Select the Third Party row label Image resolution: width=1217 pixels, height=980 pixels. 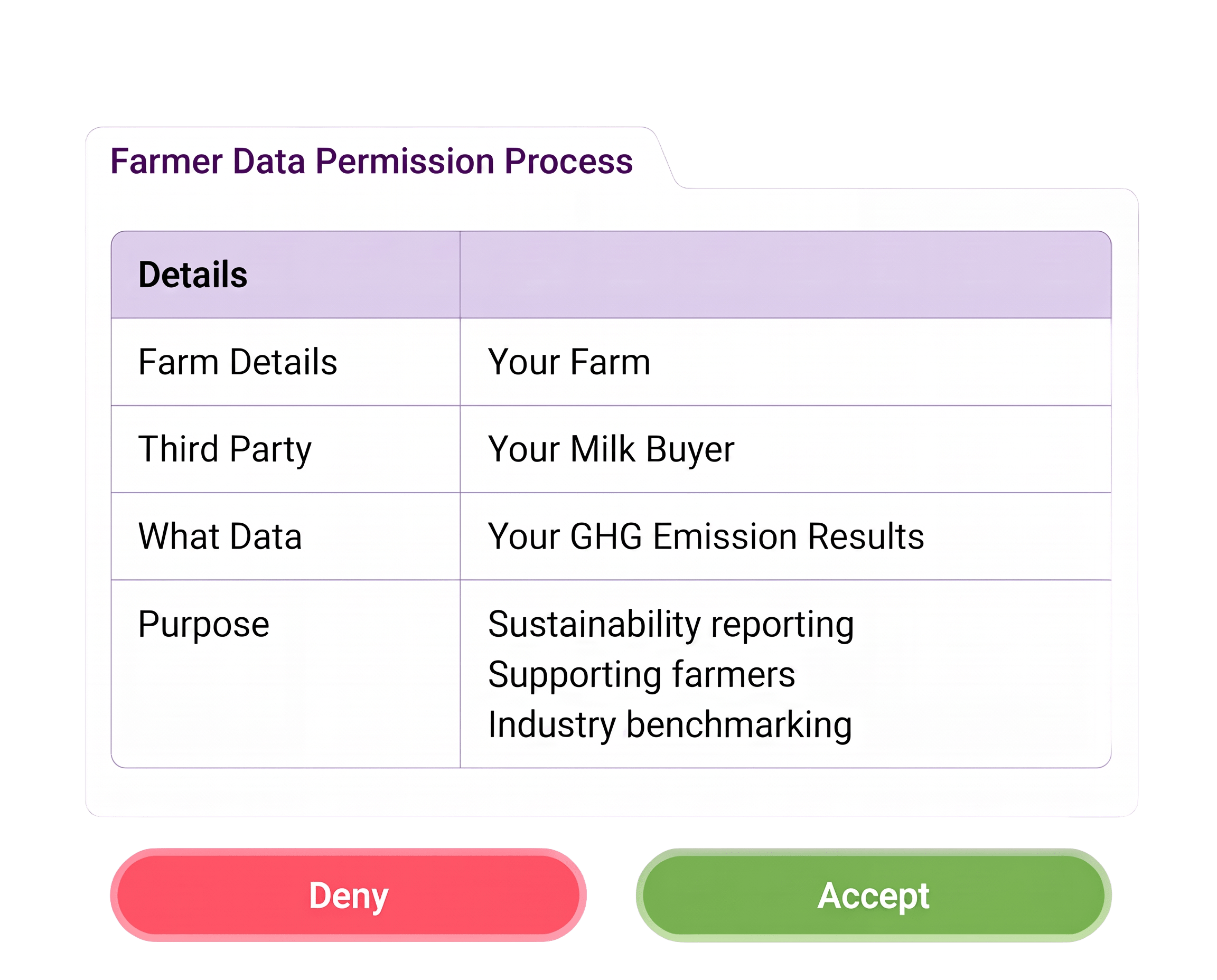tap(225, 449)
